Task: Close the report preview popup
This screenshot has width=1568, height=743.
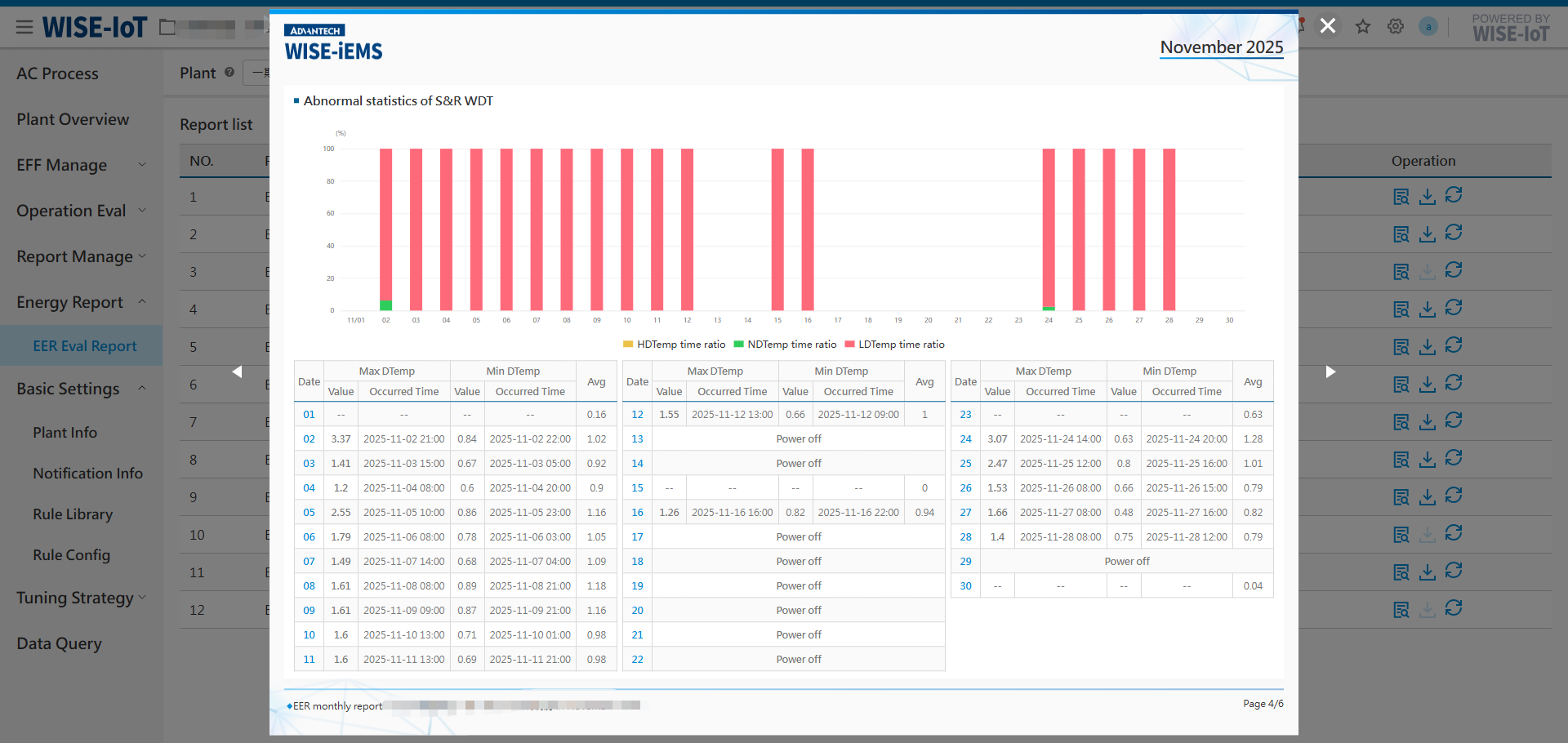Action: click(1328, 26)
